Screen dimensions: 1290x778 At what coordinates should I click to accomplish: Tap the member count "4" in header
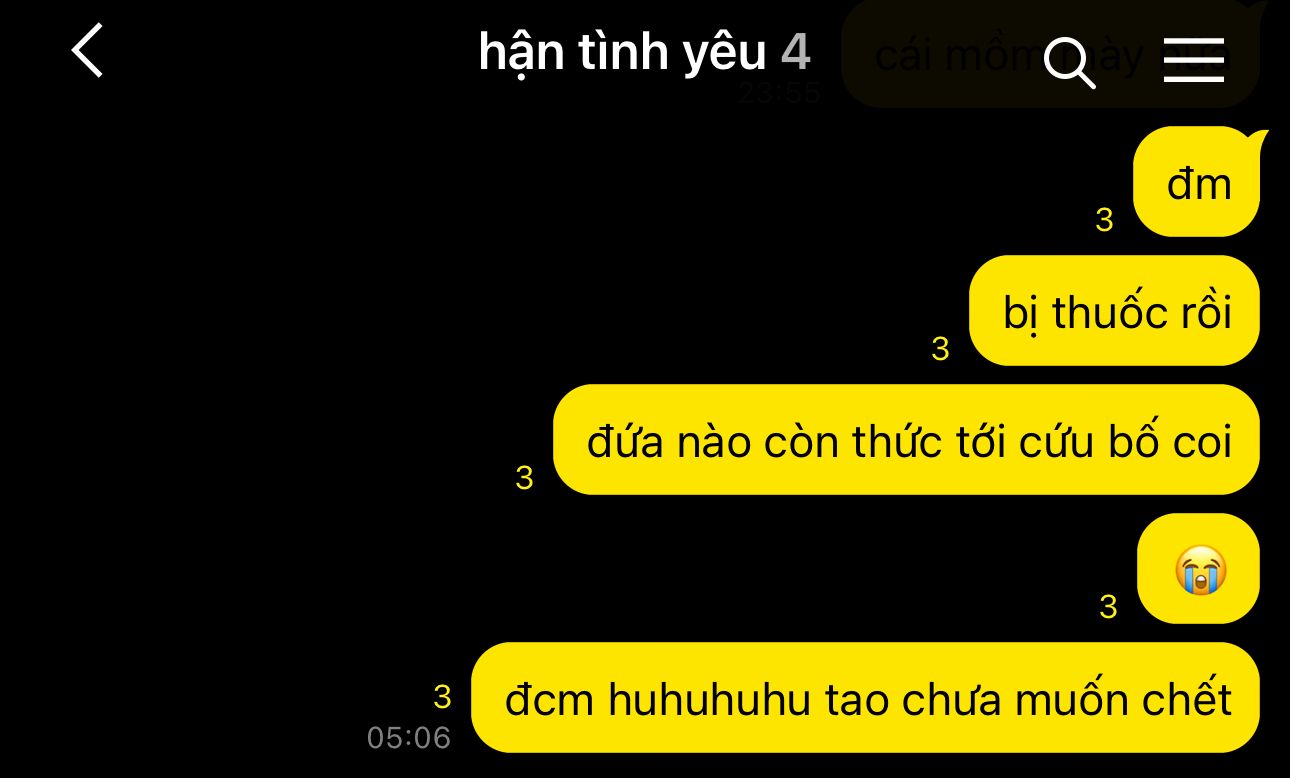(x=795, y=51)
